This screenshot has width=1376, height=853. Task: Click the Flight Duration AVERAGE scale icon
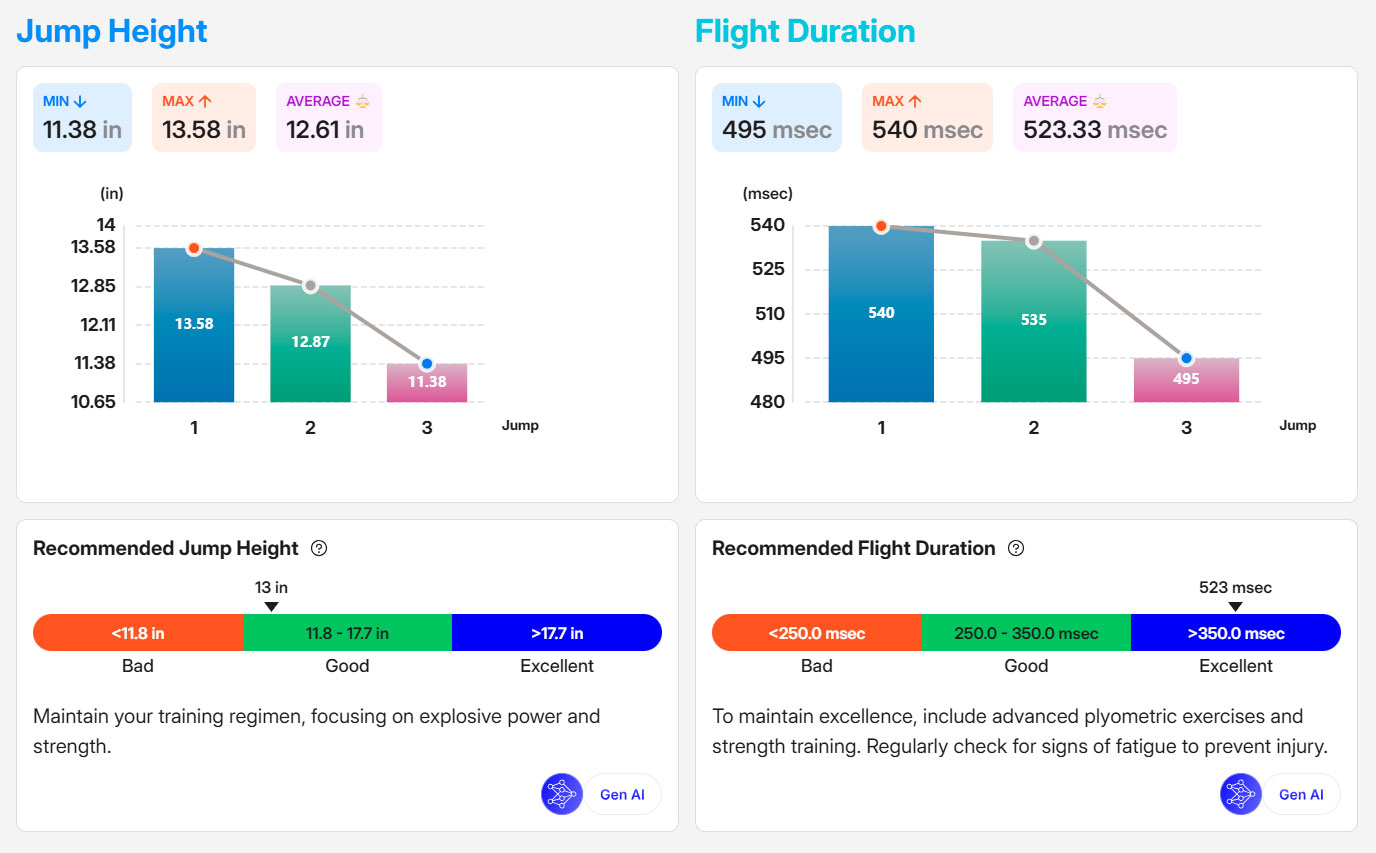(1100, 101)
